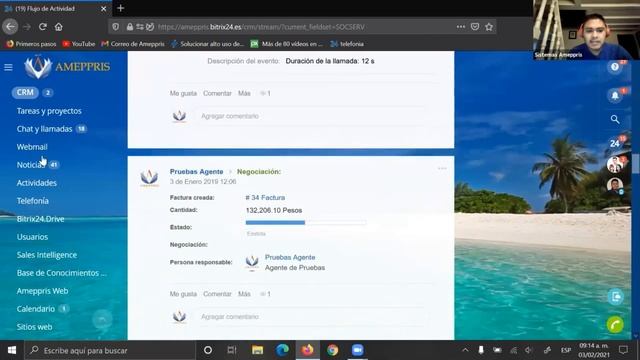The image size is (640, 360).
Task: Open Google Chrome from the taskbar
Action: pyautogui.click(x=333, y=350)
